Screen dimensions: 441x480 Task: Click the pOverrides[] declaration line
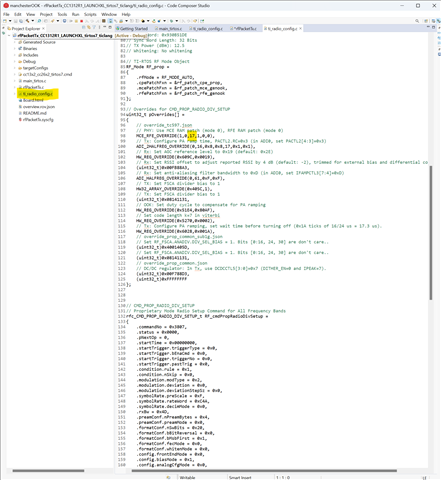tap(155, 115)
